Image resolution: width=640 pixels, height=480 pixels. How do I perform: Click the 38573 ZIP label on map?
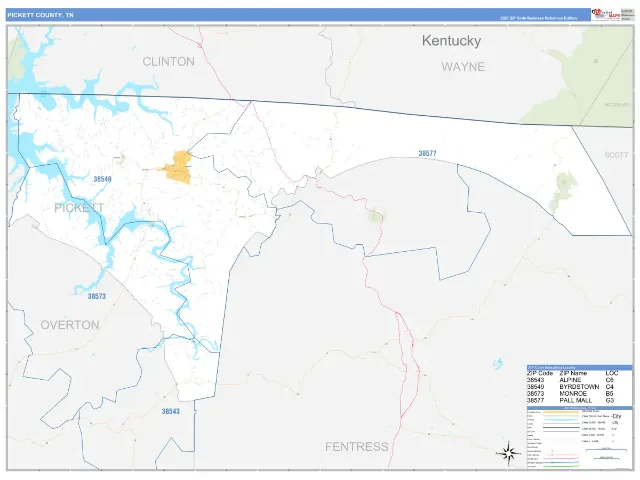tap(97, 296)
